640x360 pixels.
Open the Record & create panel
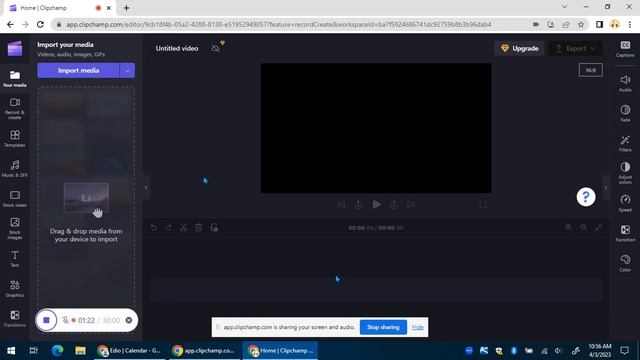[x=15, y=108]
